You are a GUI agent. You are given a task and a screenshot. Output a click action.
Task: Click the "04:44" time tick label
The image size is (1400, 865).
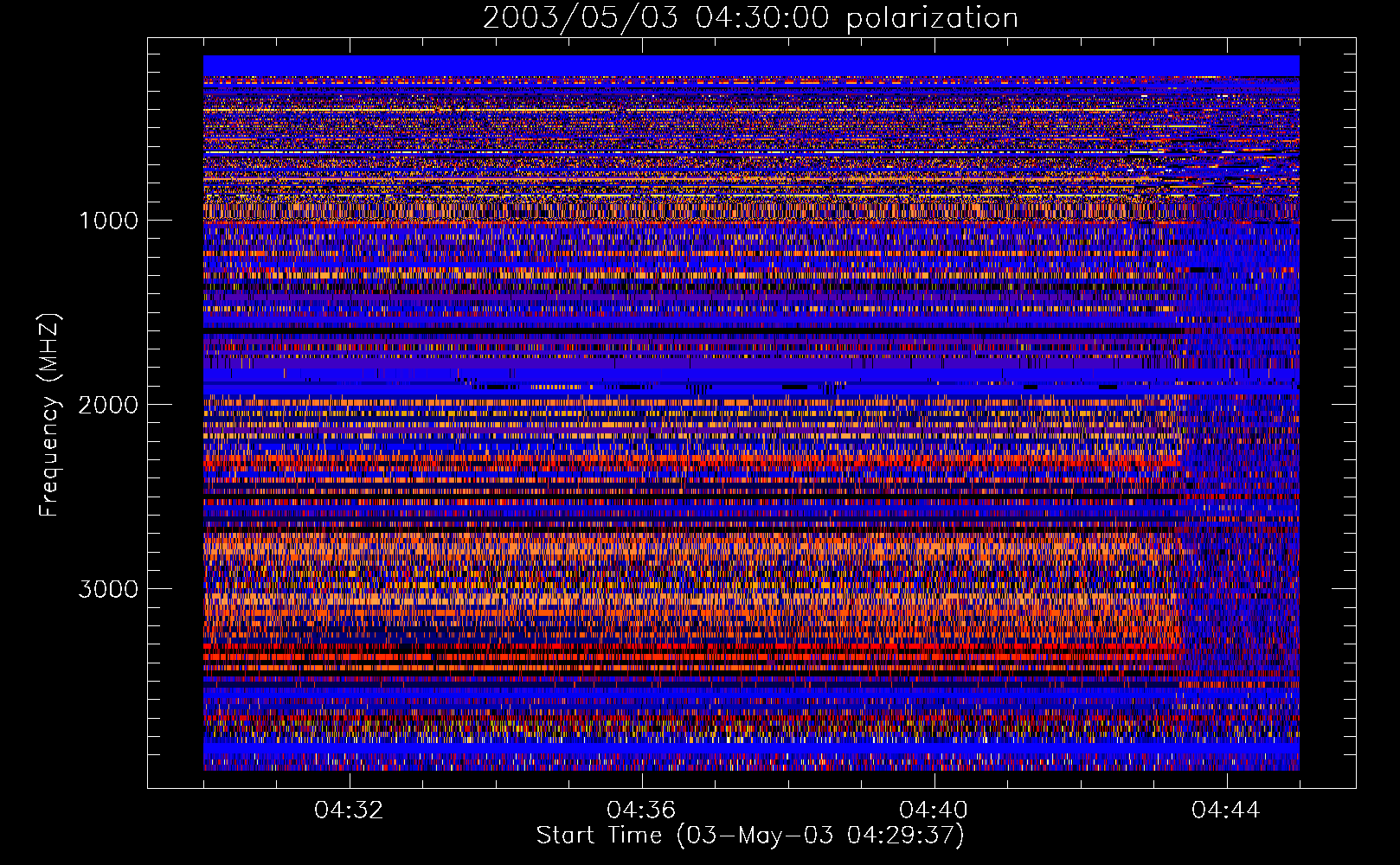(1226, 811)
